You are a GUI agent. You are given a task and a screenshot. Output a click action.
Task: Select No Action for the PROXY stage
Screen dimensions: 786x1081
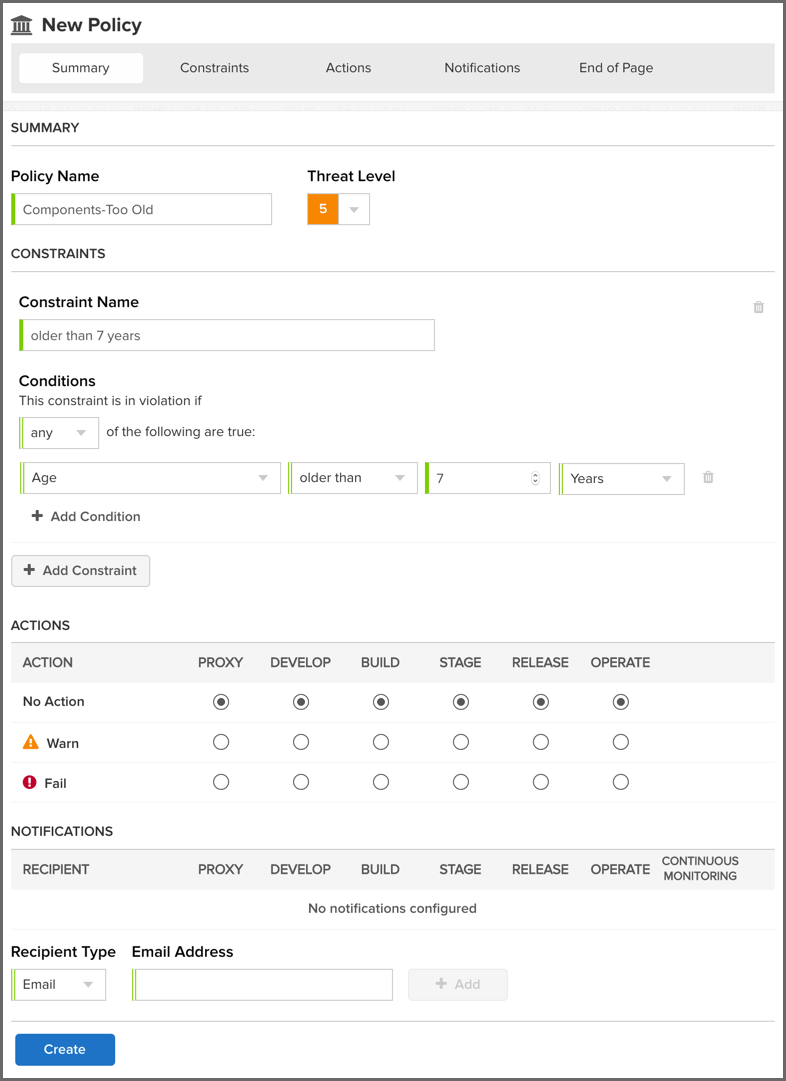[x=220, y=701]
